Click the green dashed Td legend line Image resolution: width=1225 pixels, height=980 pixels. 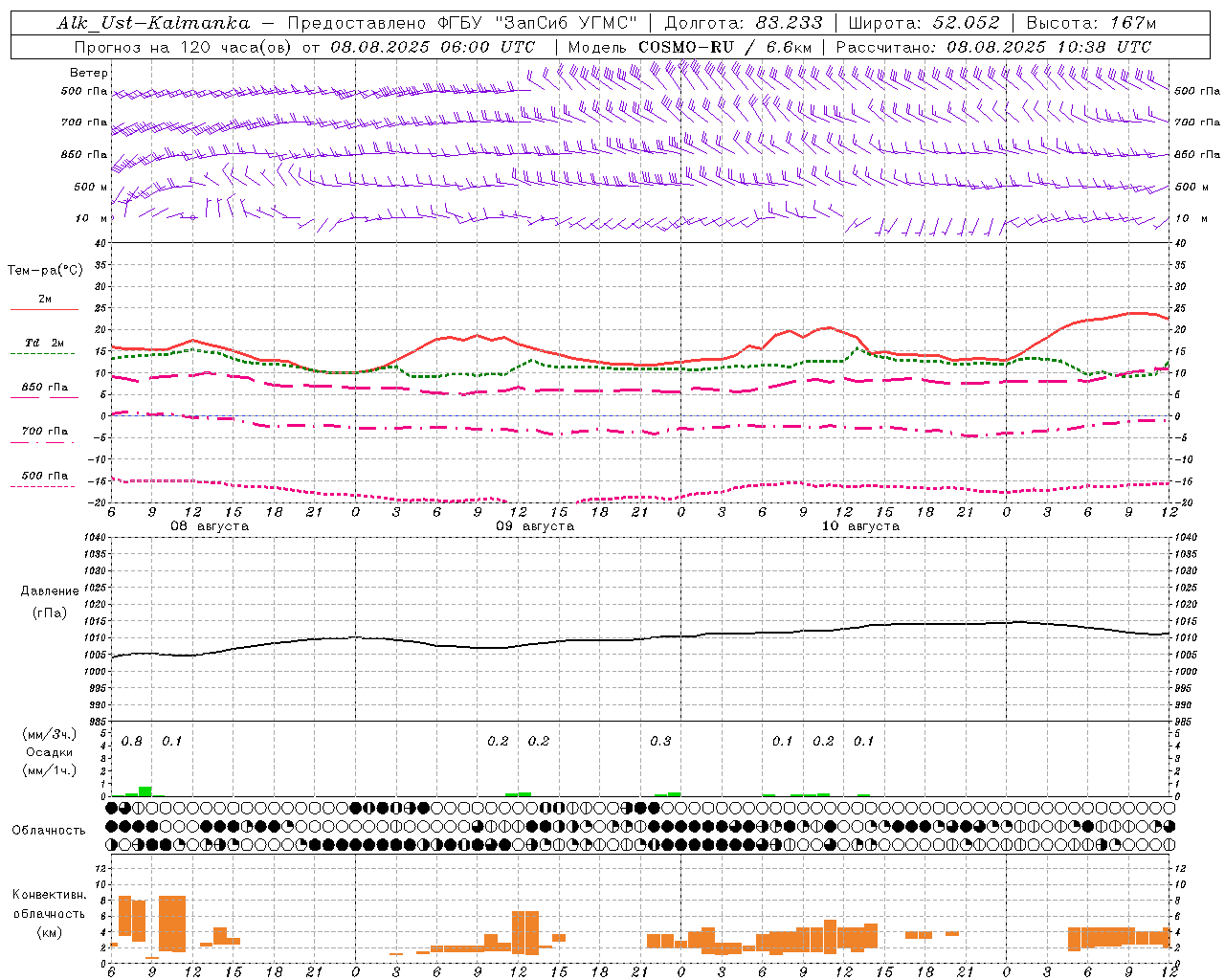click(x=42, y=354)
